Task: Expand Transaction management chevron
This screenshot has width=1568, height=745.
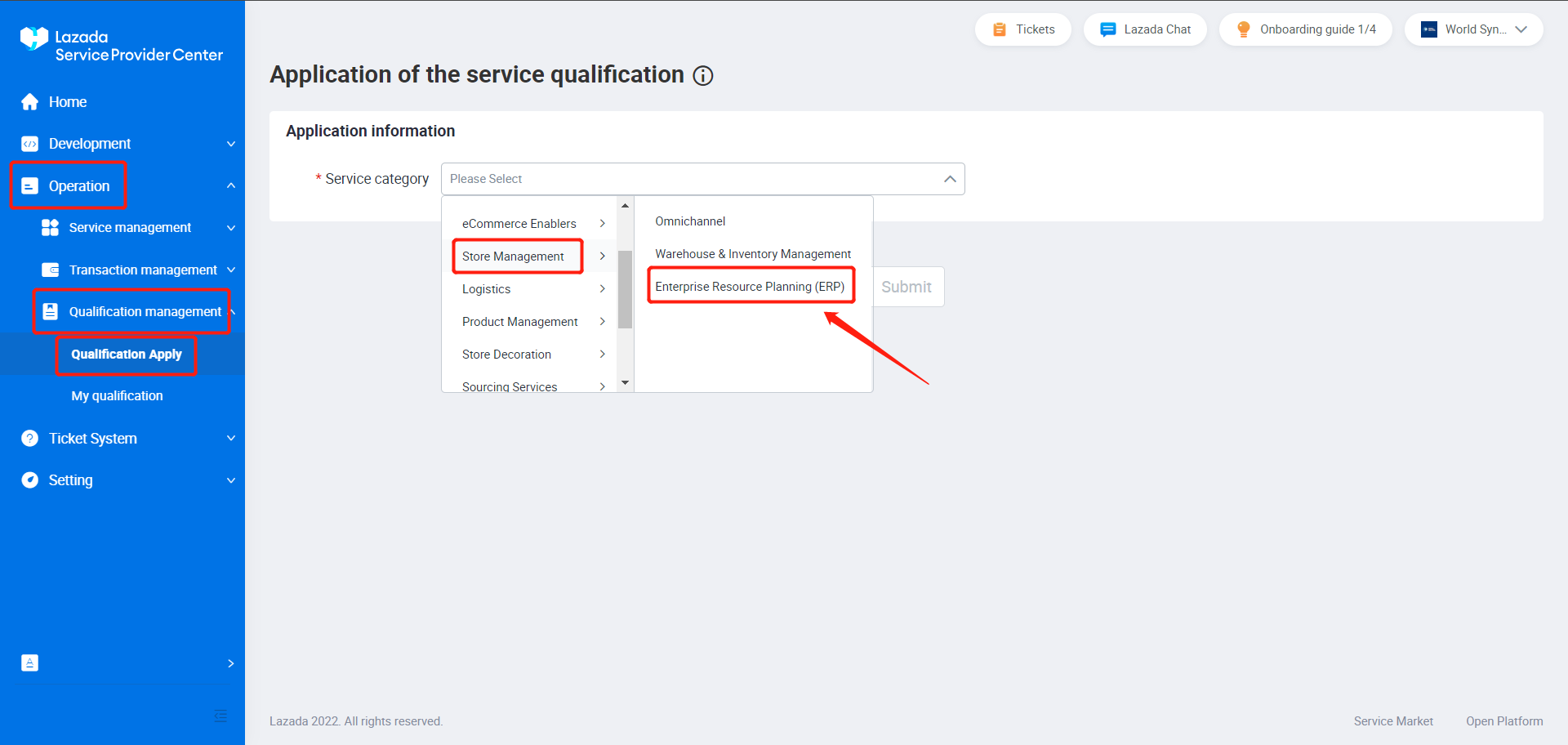Action: pyautogui.click(x=231, y=270)
